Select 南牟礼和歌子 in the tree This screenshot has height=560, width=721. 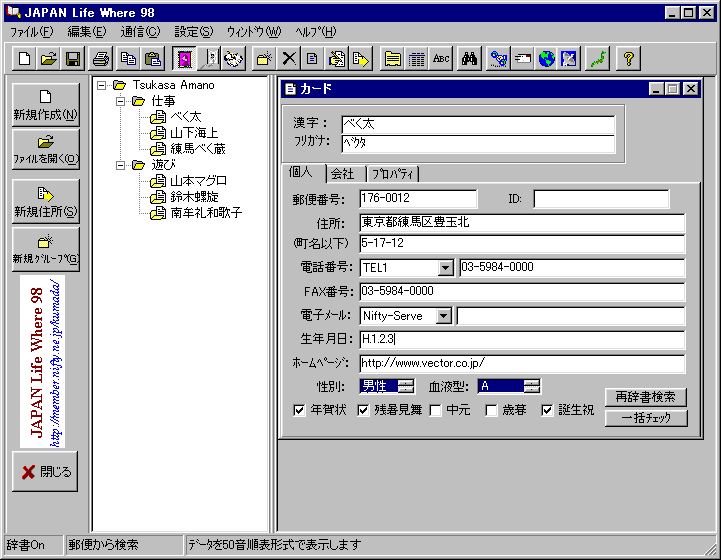[206, 213]
